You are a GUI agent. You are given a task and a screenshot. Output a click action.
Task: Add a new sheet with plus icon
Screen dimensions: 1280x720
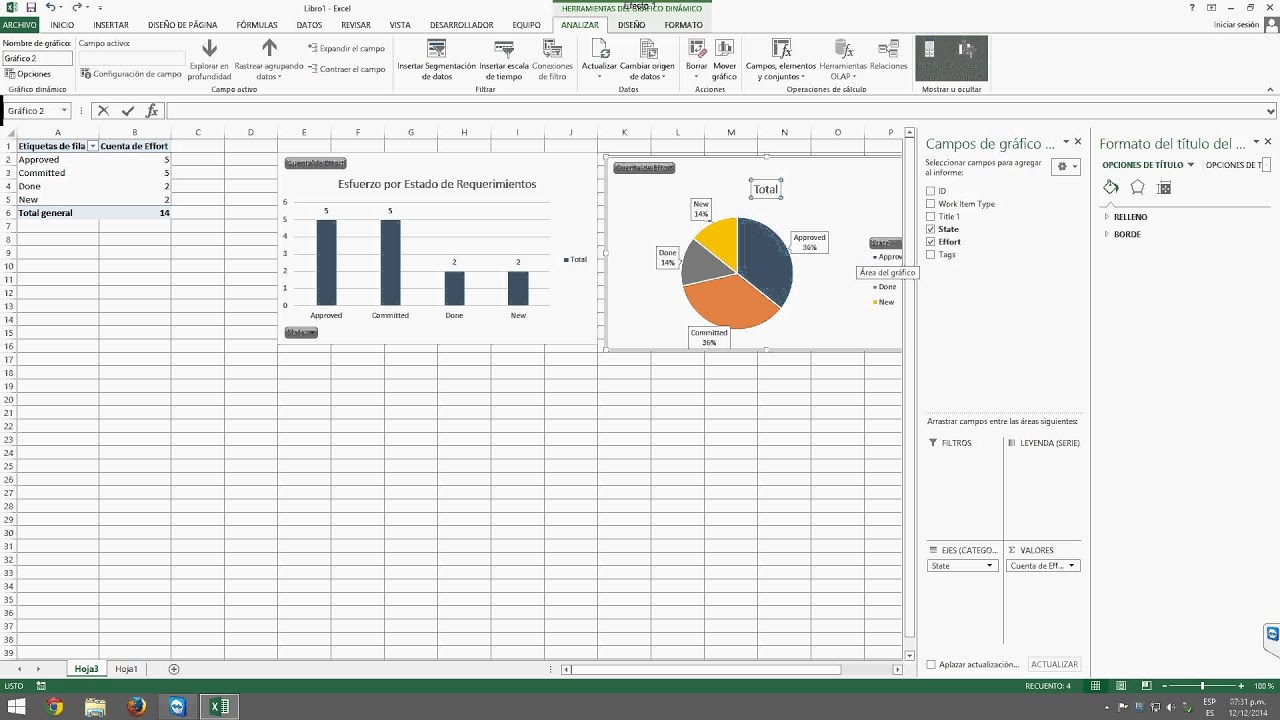[174, 669]
